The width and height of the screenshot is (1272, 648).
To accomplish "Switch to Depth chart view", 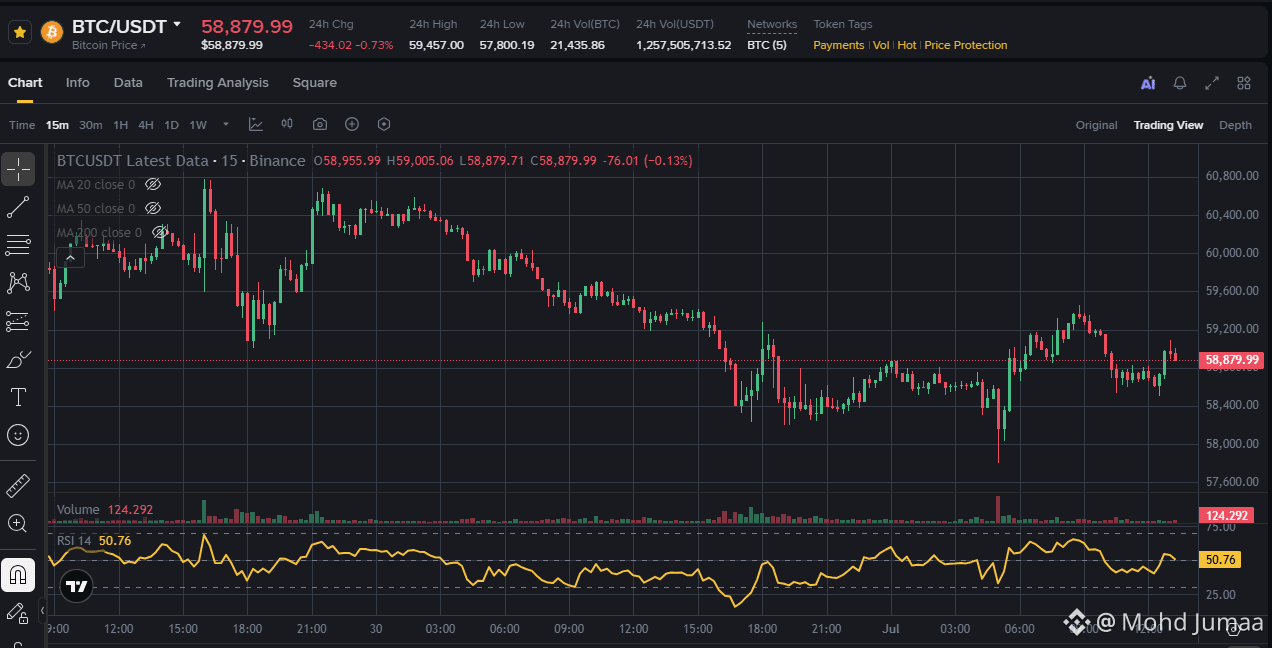I will point(1235,125).
